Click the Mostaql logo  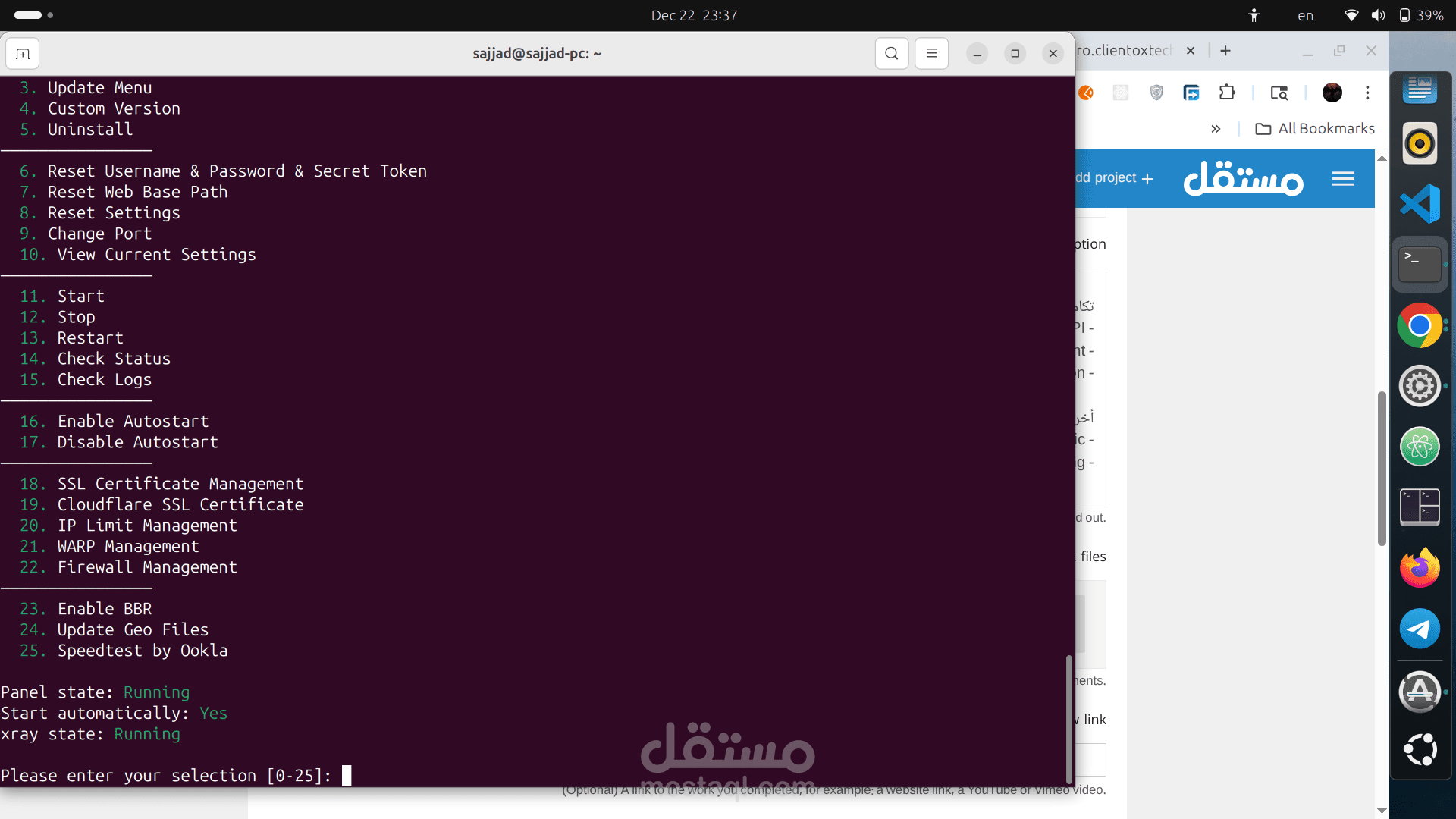pyautogui.click(x=1243, y=179)
